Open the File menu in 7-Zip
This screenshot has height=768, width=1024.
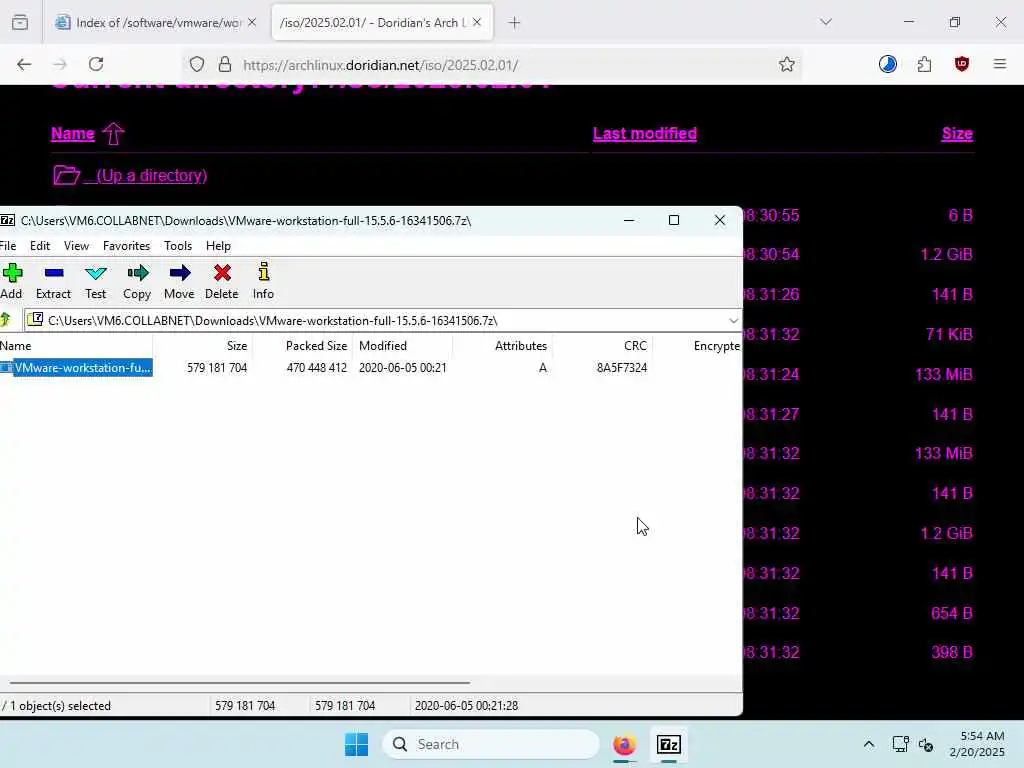coord(8,246)
